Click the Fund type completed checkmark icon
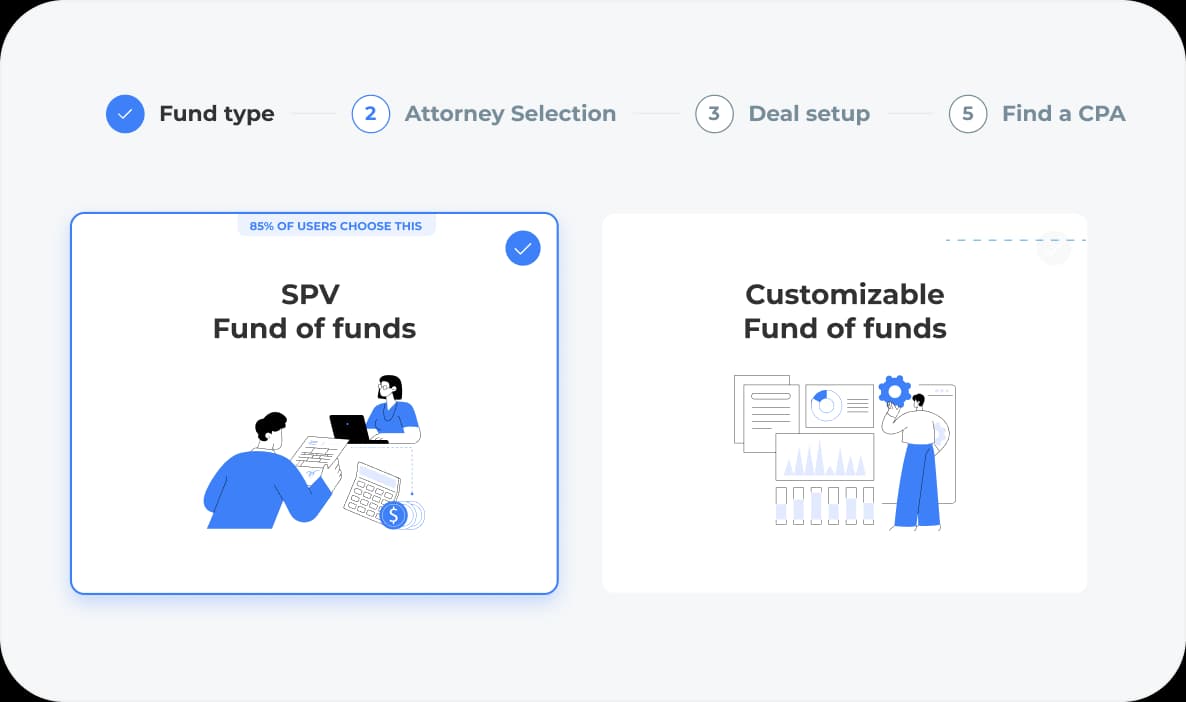Viewport: 1186px width, 702px height. coord(125,114)
